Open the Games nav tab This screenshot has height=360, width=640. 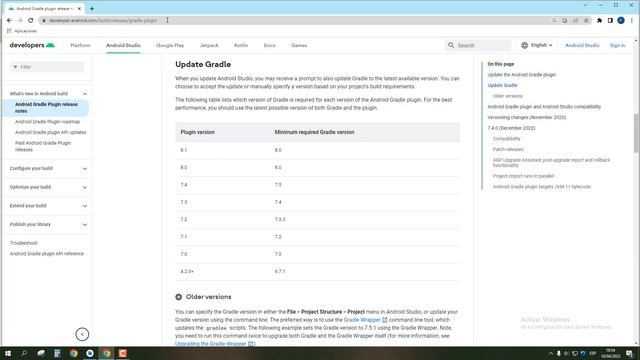pos(299,45)
